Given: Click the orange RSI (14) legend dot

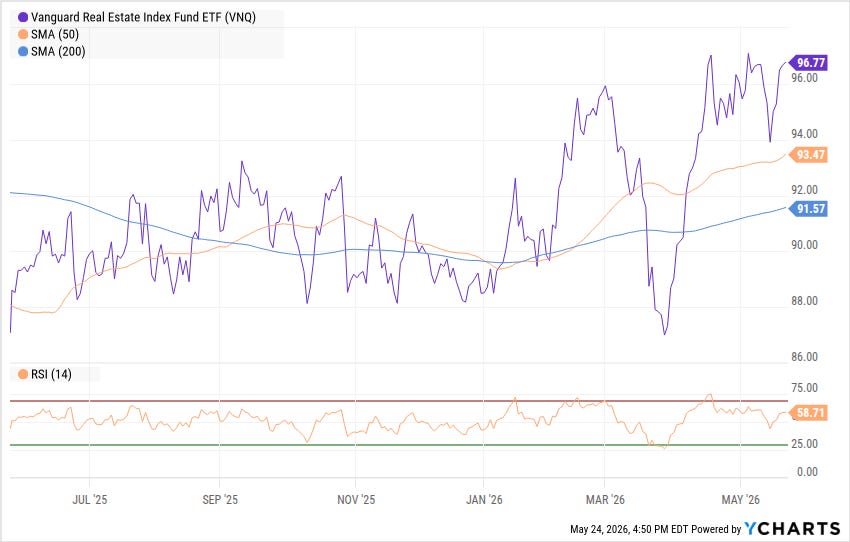Looking at the screenshot, I should coord(23,375).
